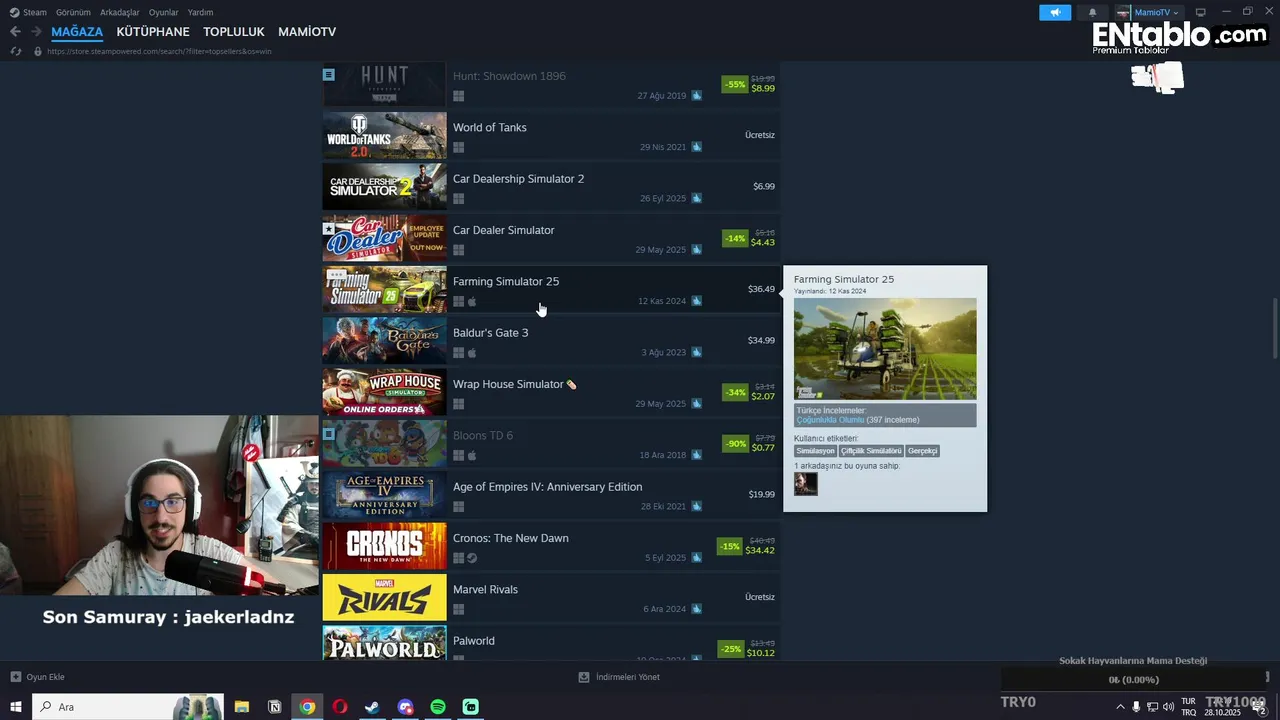Open Wrap House Simulator listing

(x=551, y=392)
